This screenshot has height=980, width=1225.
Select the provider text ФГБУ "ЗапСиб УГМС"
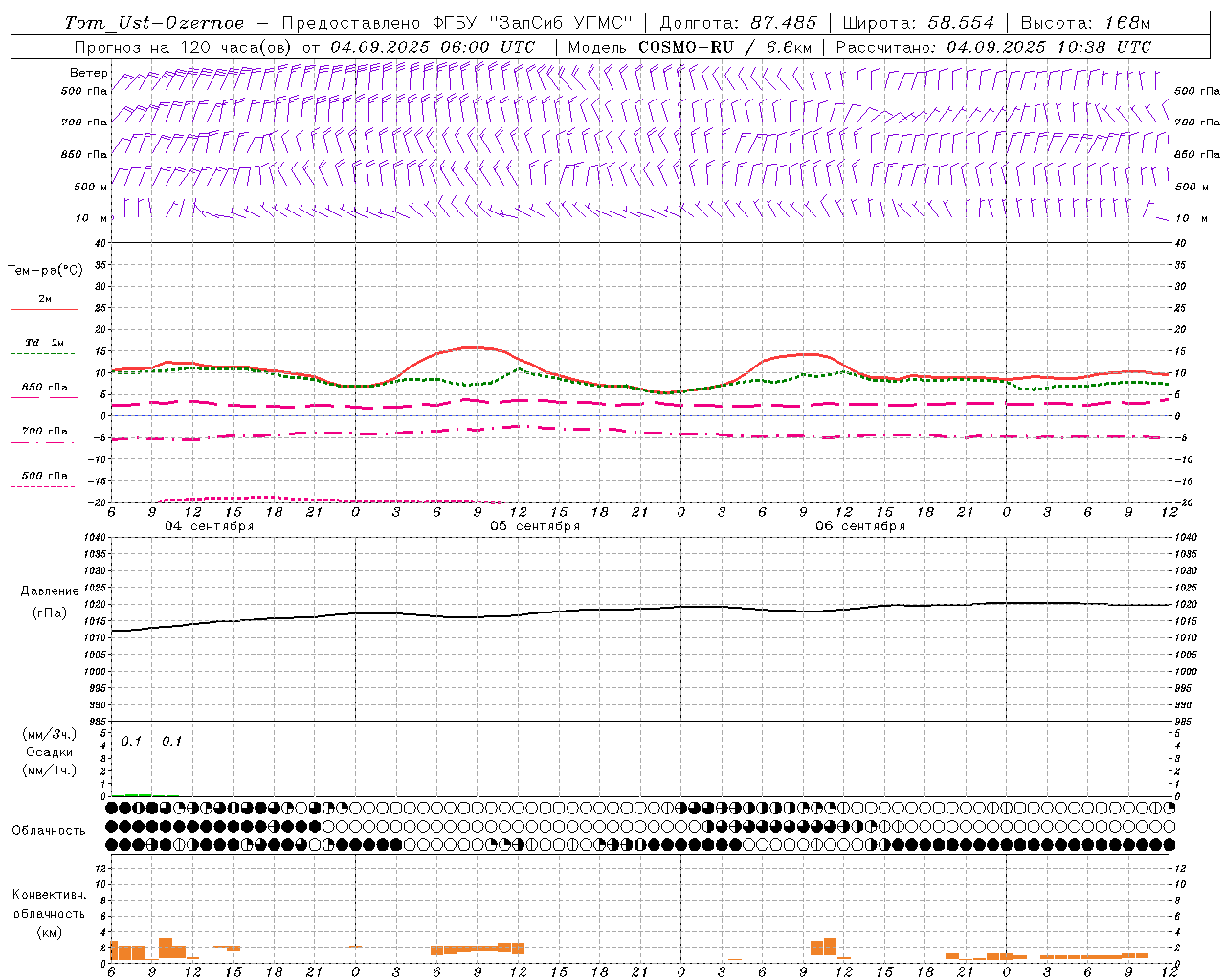click(534, 23)
